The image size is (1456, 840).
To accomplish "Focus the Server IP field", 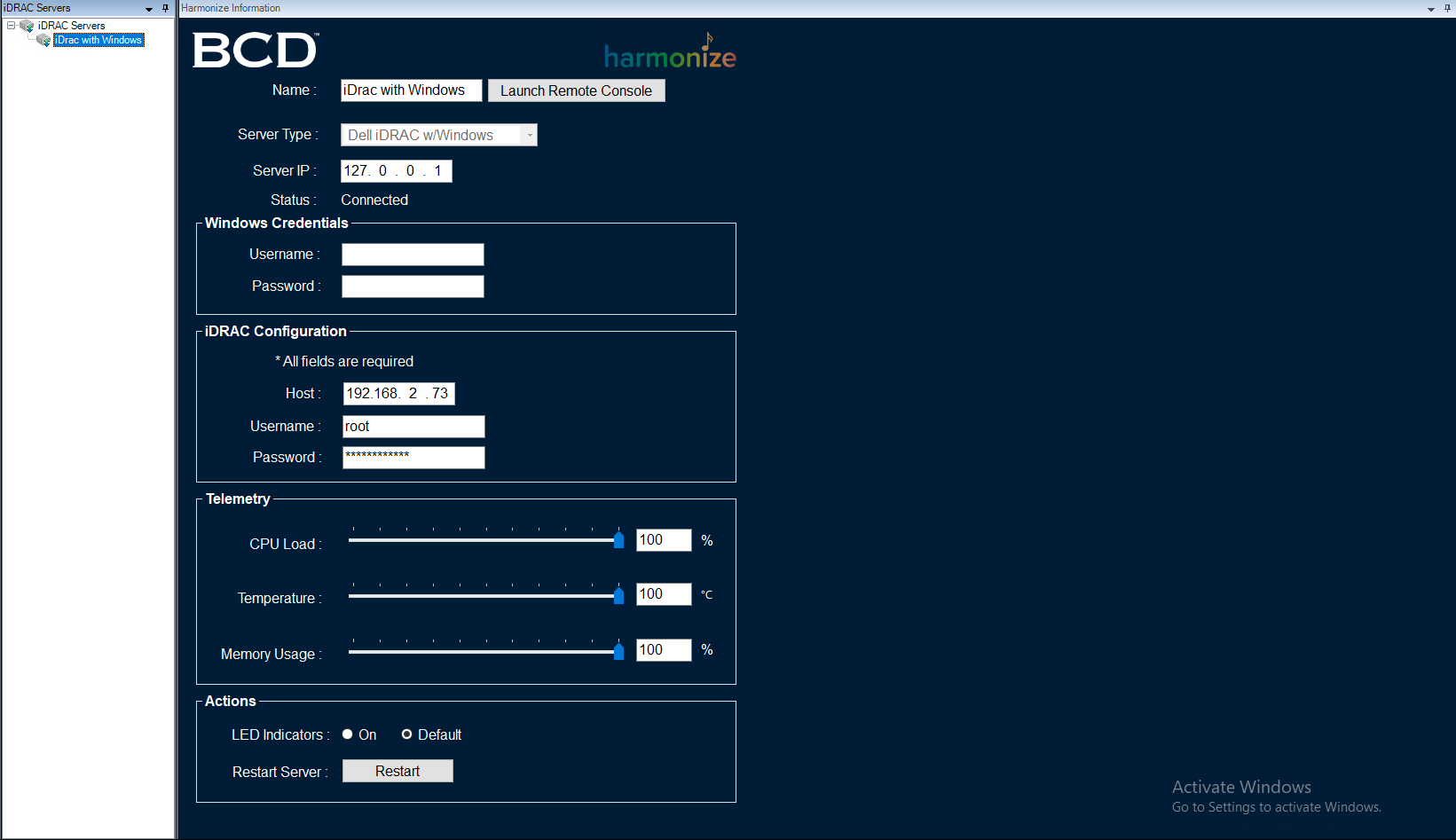I will click(x=397, y=171).
